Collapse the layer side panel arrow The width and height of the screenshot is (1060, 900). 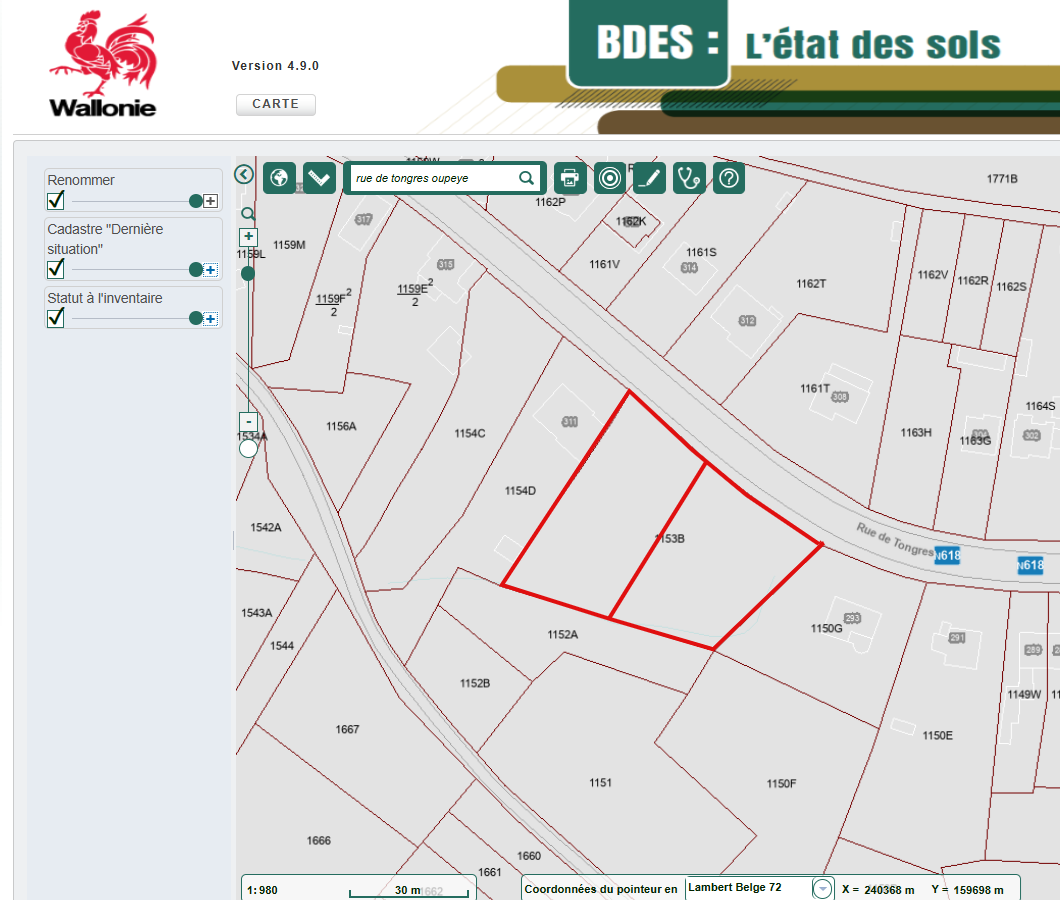click(x=243, y=174)
